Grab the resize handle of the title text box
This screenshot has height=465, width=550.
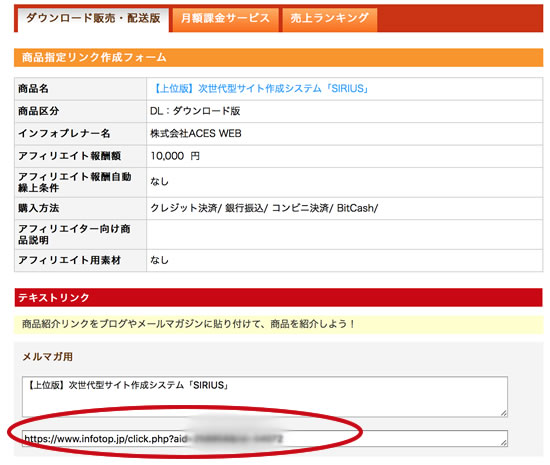click(x=504, y=413)
